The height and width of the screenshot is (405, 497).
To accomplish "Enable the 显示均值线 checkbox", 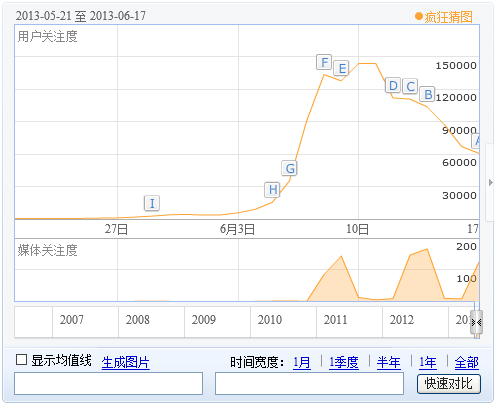I will coord(21,360).
